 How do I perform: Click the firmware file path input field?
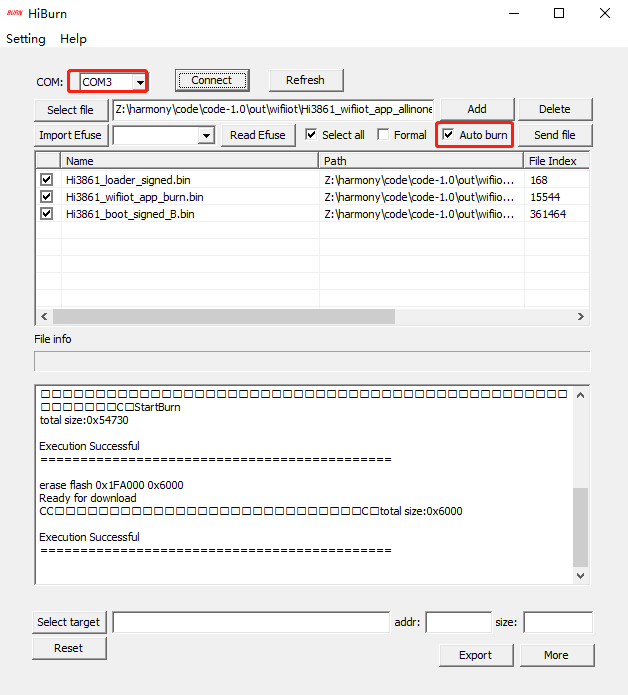(x=273, y=109)
